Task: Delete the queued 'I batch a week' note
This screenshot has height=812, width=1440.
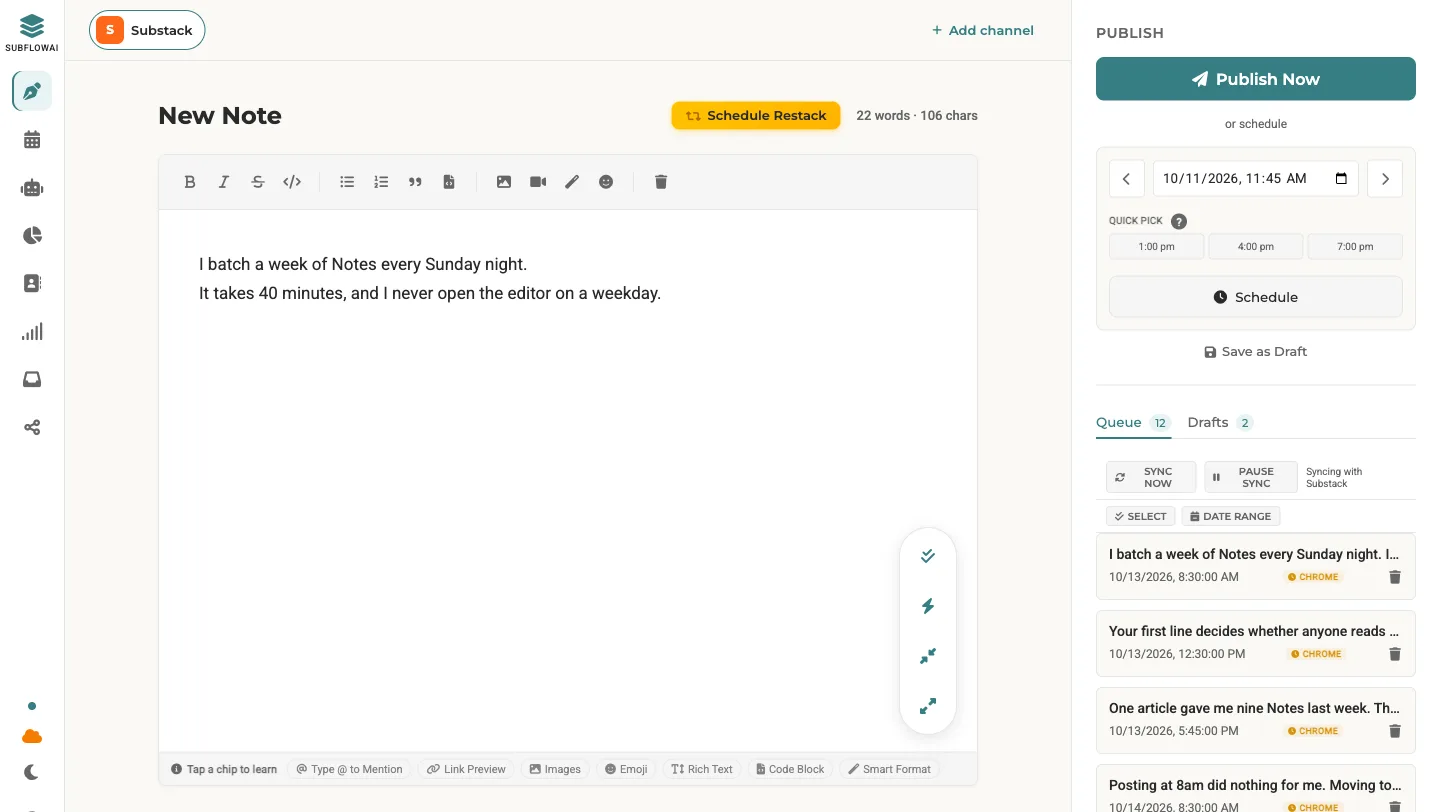Action: (1395, 577)
